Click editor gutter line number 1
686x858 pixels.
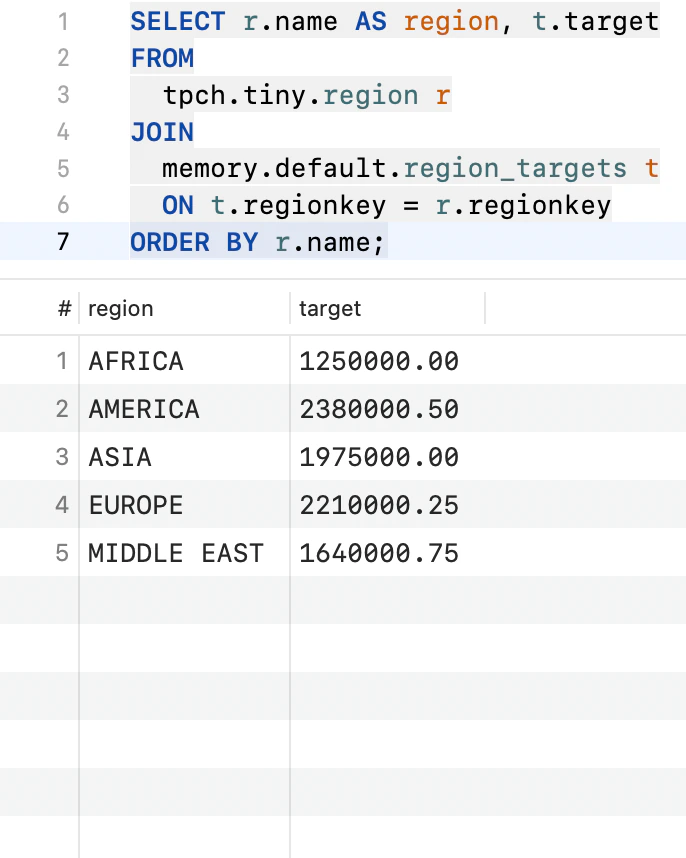pyautogui.click(x=63, y=22)
